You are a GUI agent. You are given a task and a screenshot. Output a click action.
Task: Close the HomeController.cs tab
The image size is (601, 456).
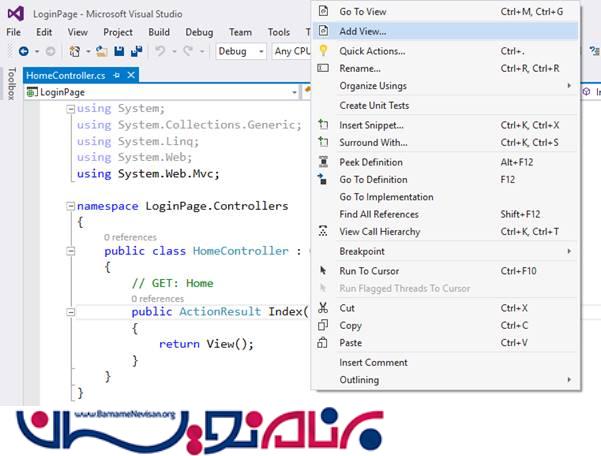[131, 75]
